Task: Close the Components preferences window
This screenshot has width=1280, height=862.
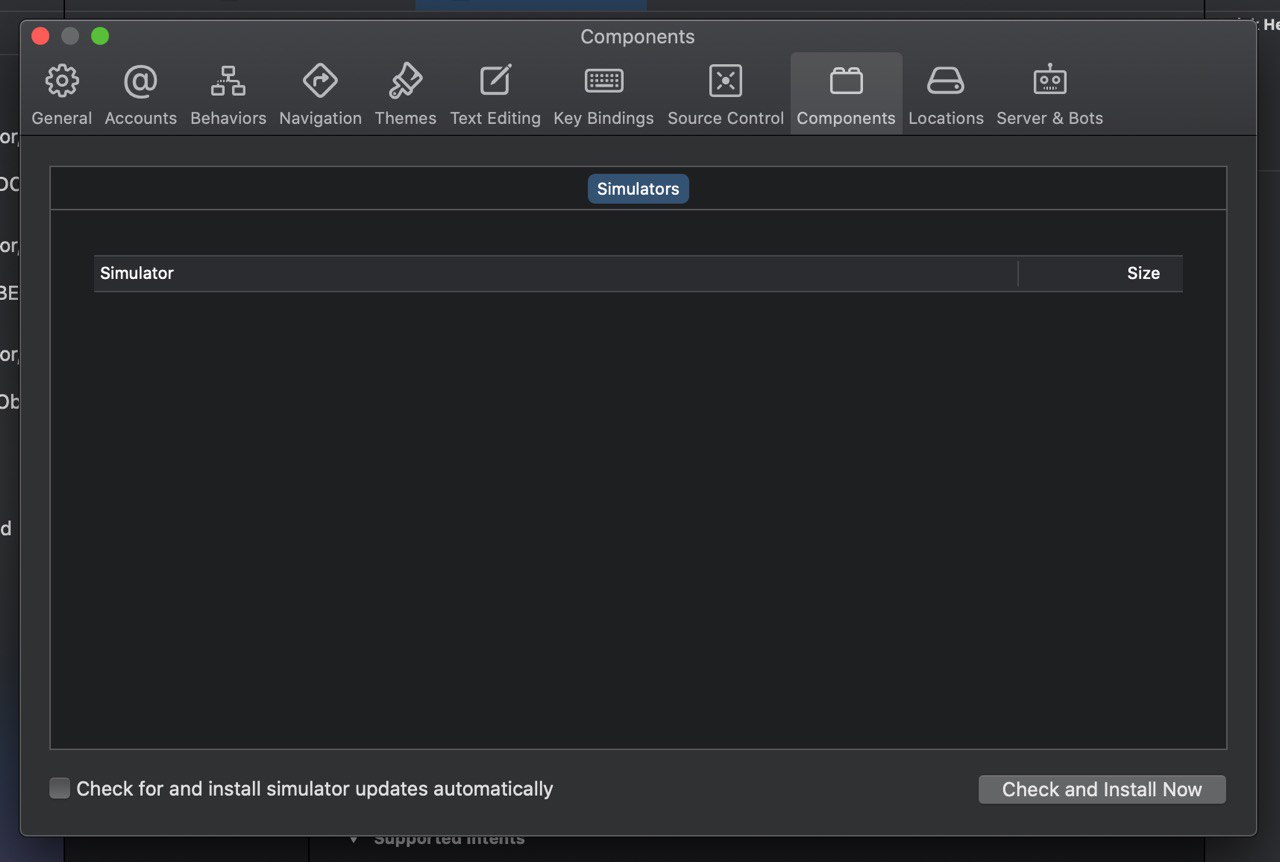Action: click(41, 37)
